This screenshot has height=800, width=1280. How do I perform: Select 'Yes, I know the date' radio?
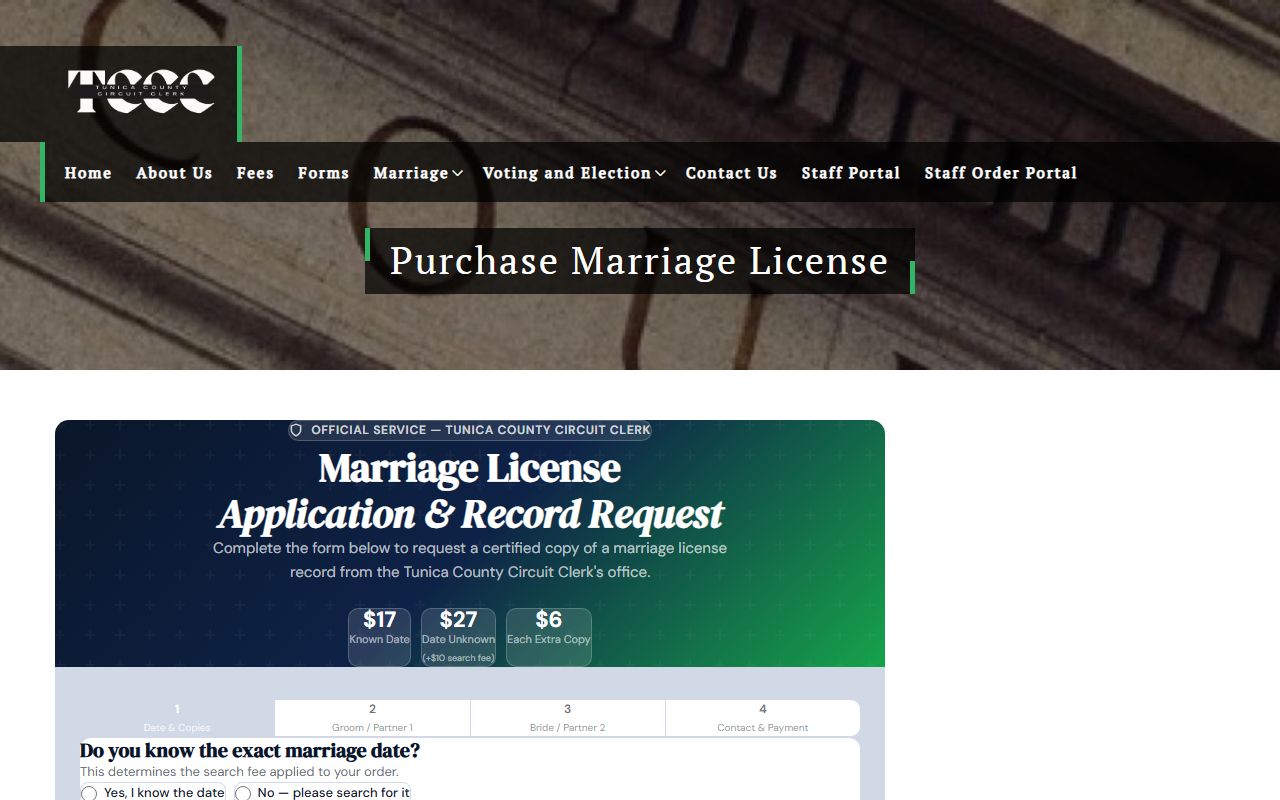89,793
